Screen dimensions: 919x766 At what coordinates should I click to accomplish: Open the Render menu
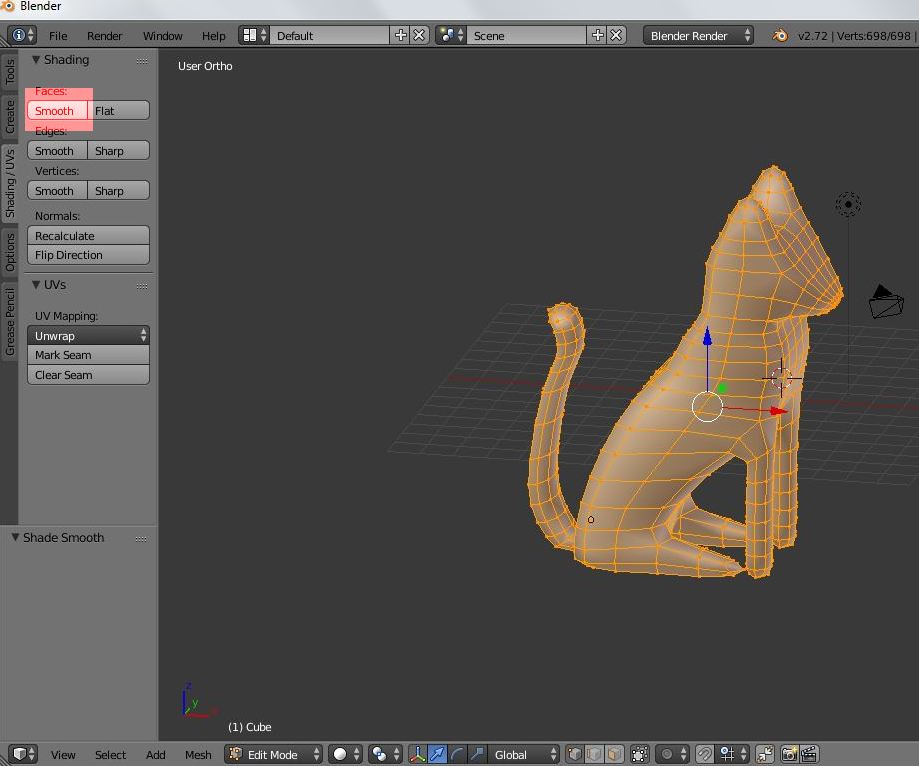(104, 36)
